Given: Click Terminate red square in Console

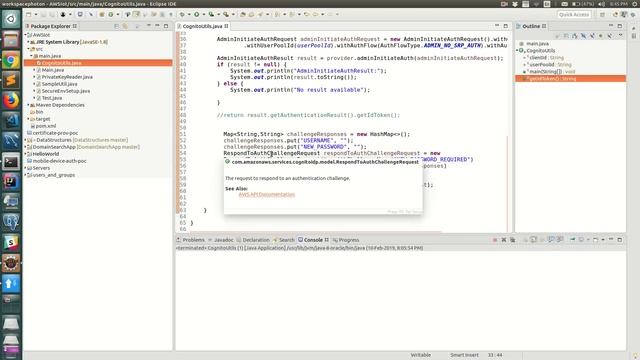Looking at the screenshot, I should pyautogui.click(x=495, y=240).
